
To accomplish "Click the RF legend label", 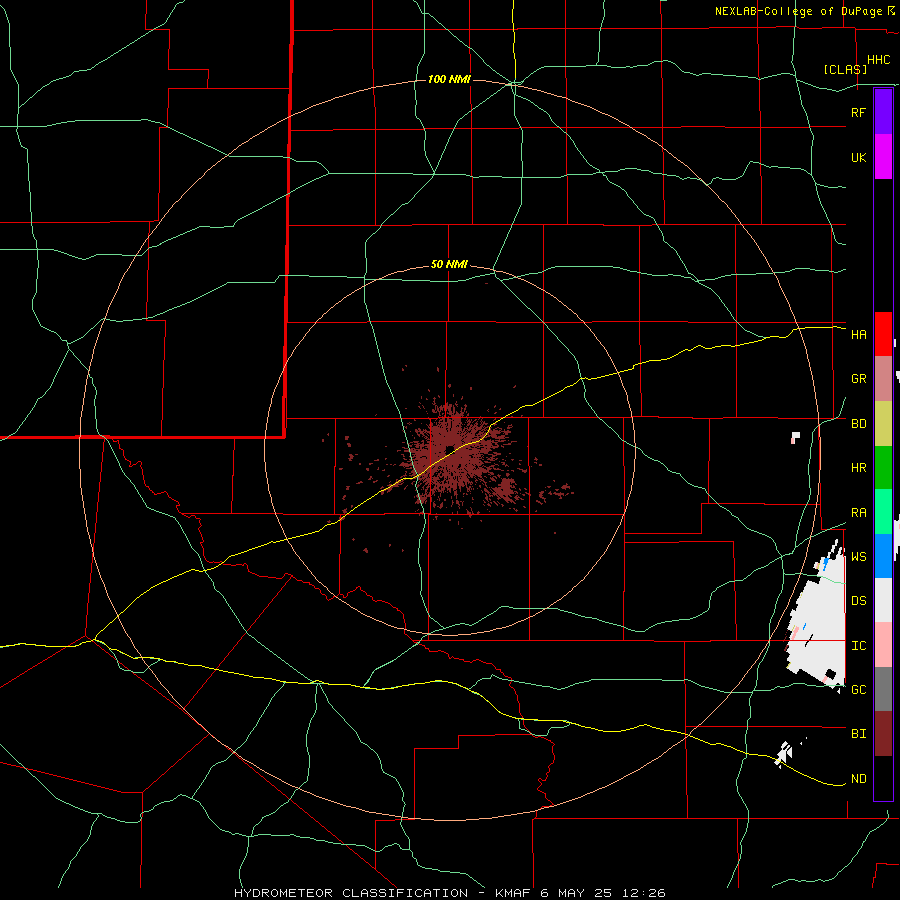I will [858, 112].
